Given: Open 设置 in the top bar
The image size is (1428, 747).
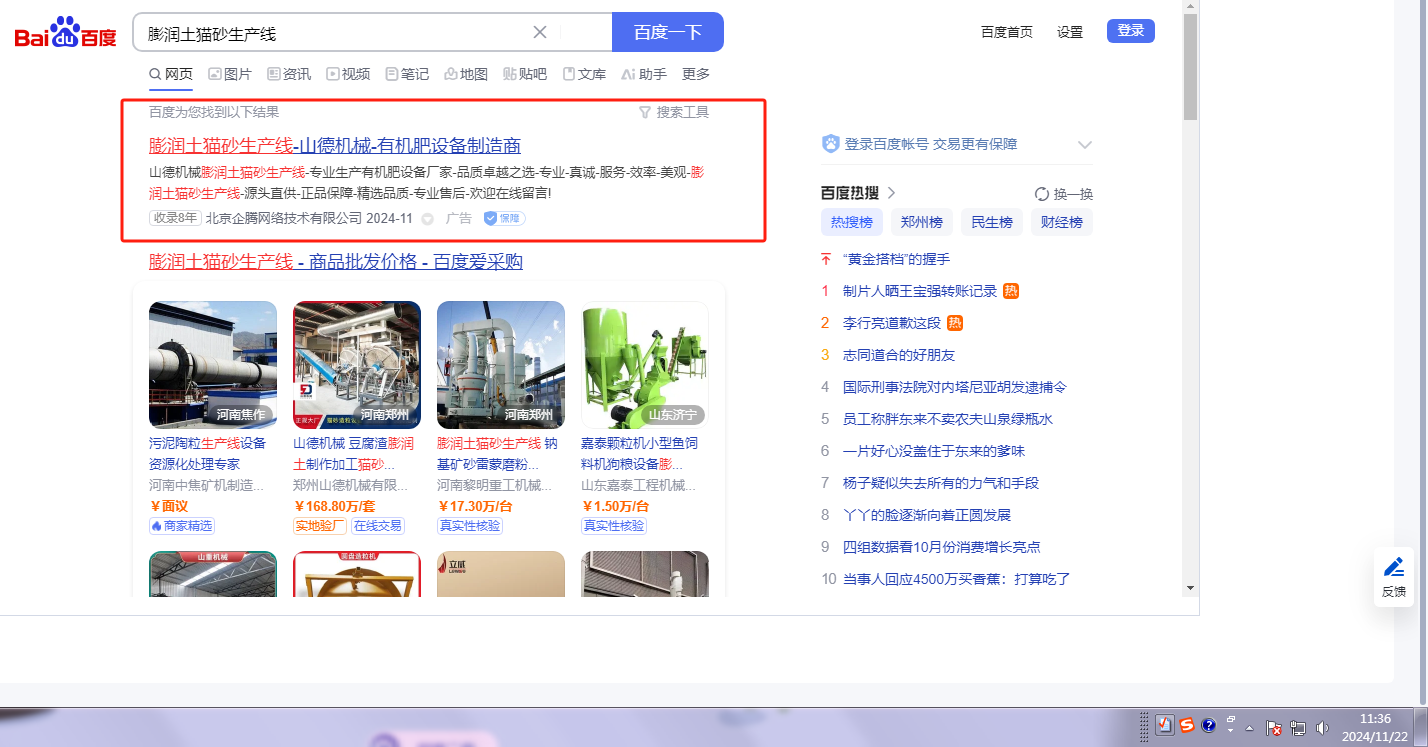Looking at the screenshot, I should tap(1070, 32).
